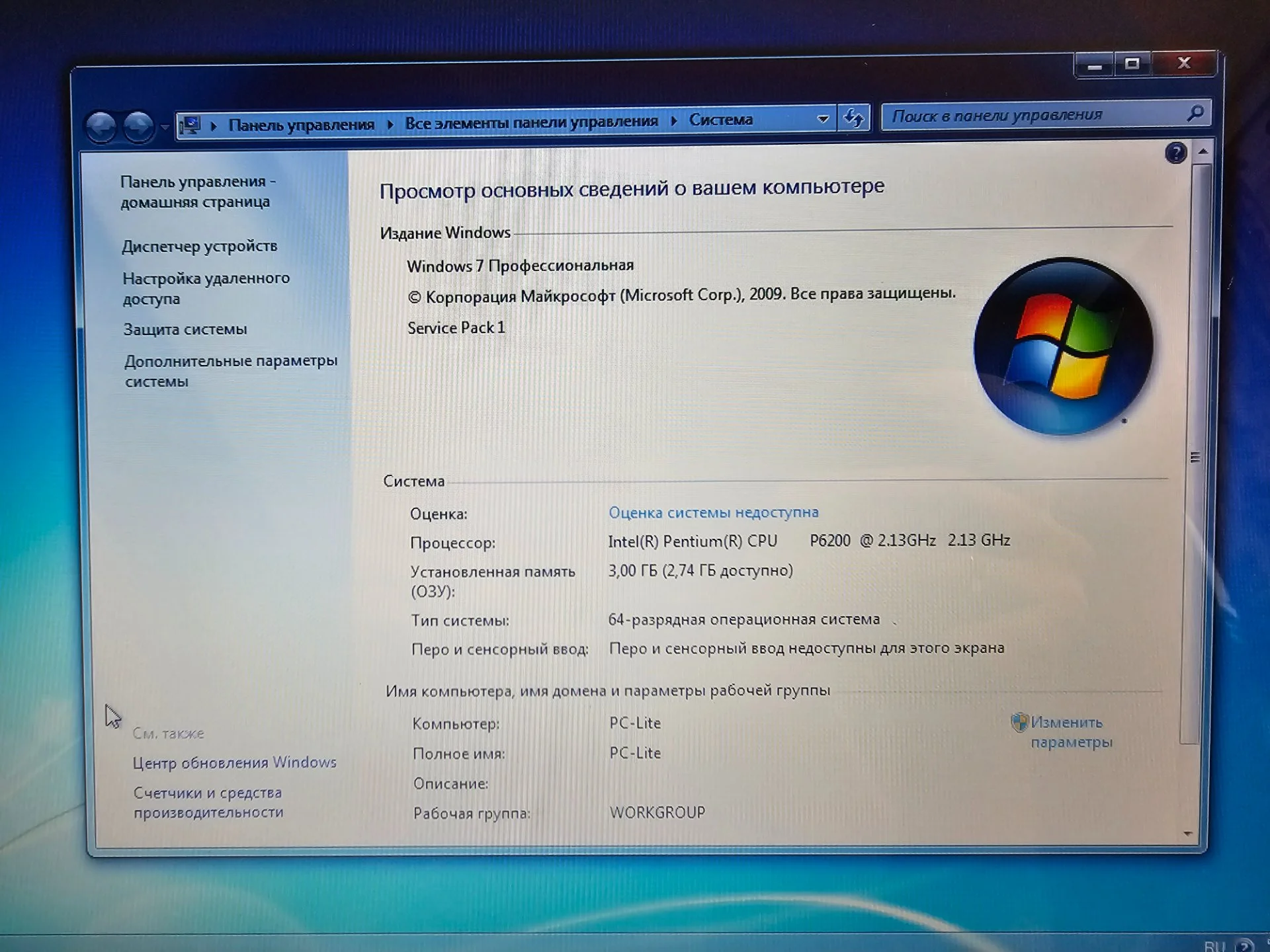1270x952 pixels.
Task: Click the Refresh button next to address bar
Action: (853, 118)
